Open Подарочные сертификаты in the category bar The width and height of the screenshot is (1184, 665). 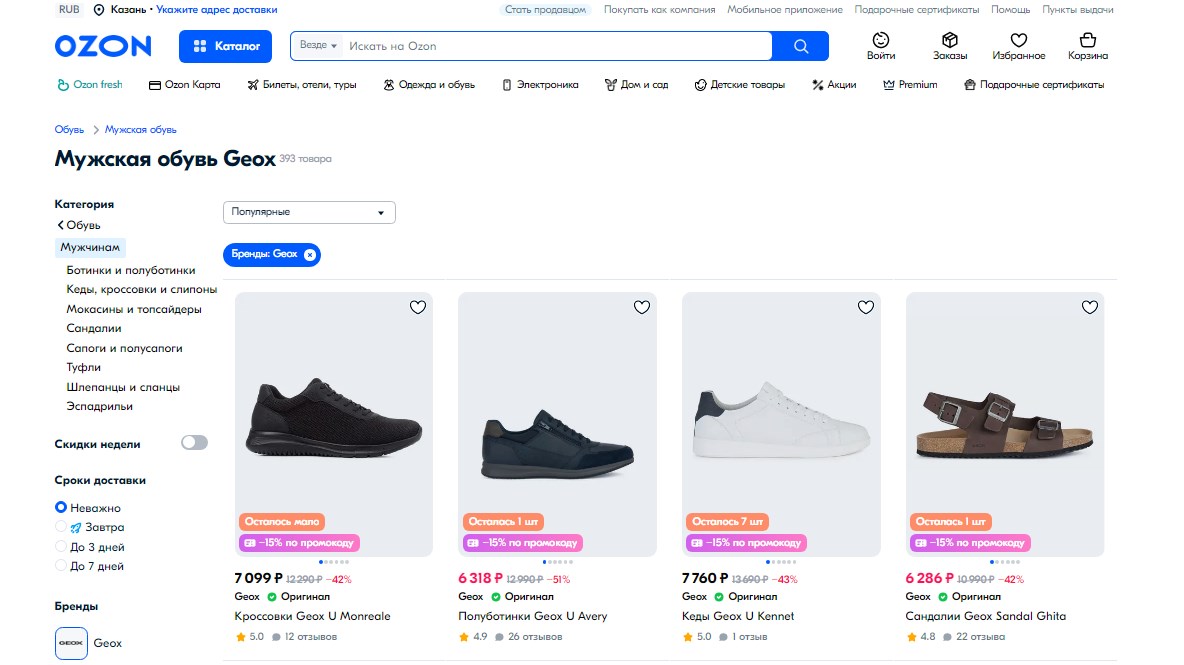(1034, 85)
